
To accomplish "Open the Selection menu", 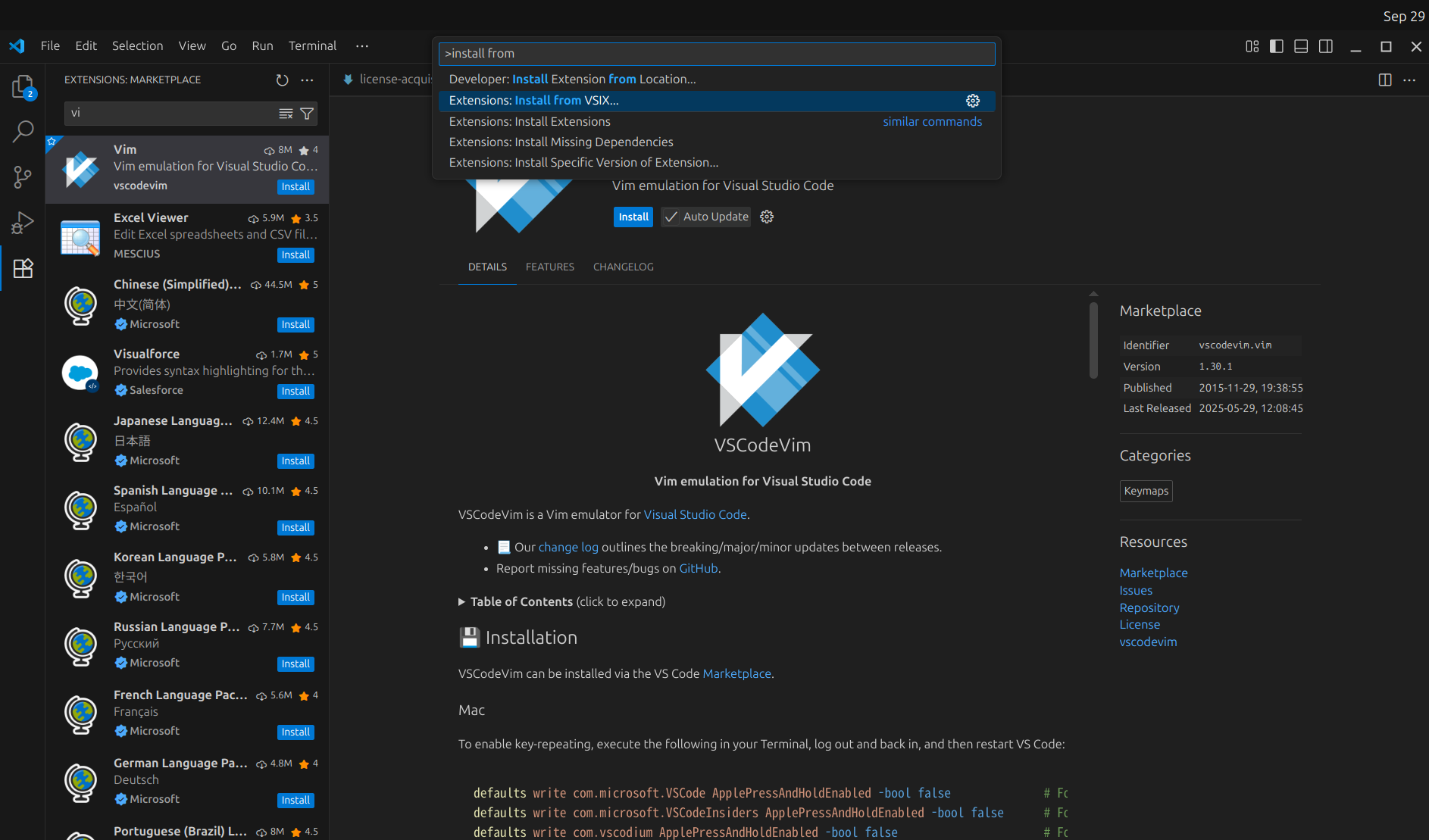I will click(x=137, y=45).
